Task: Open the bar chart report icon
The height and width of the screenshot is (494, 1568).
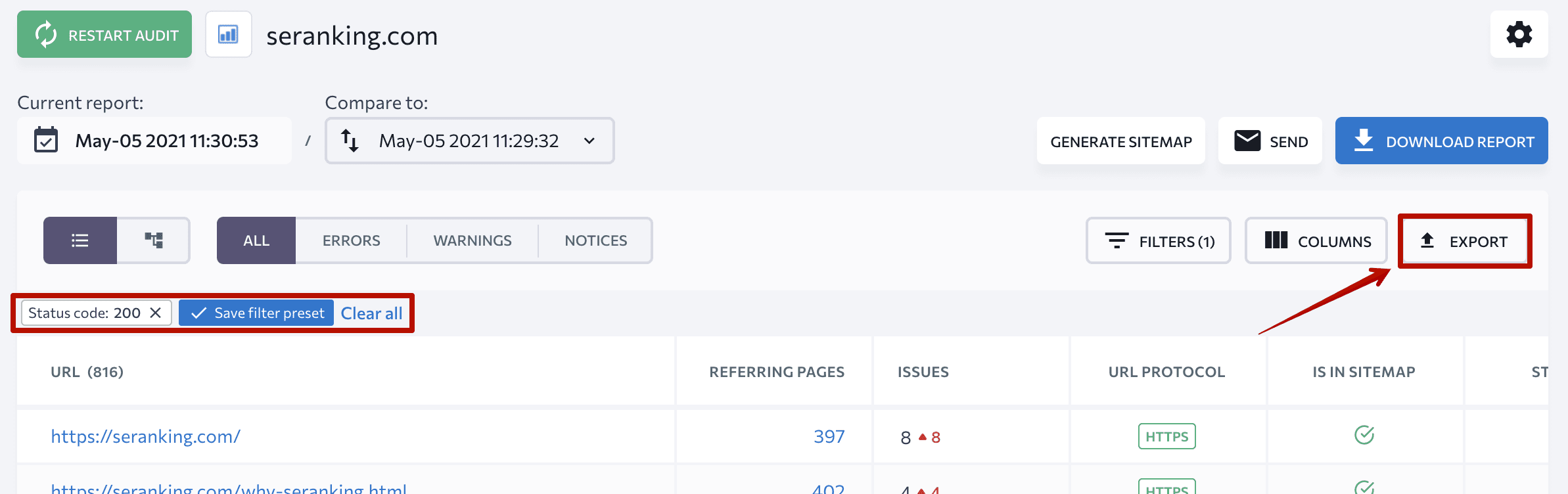Action: pyautogui.click(x=228, y=34)
